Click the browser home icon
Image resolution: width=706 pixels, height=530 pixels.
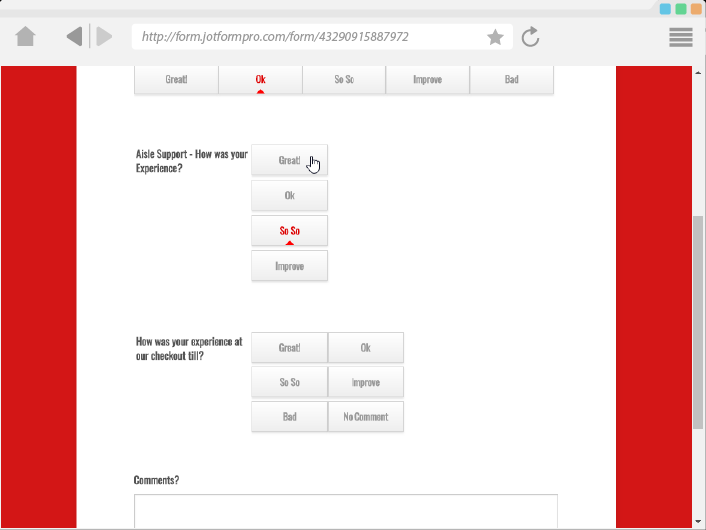click(26, 37)
